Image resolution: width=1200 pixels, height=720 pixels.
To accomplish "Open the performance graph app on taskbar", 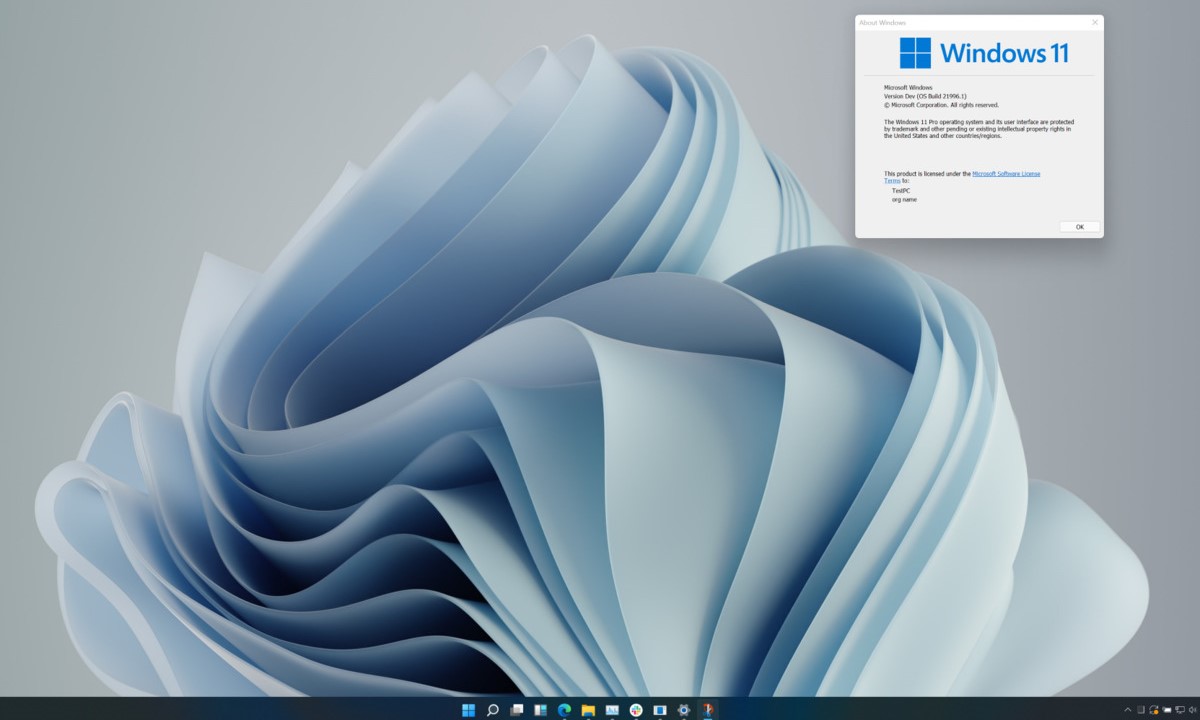I will 612,710.
